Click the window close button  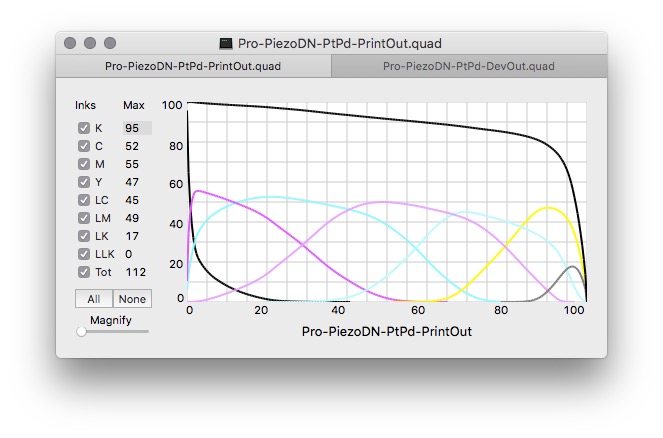coord(70,44)
